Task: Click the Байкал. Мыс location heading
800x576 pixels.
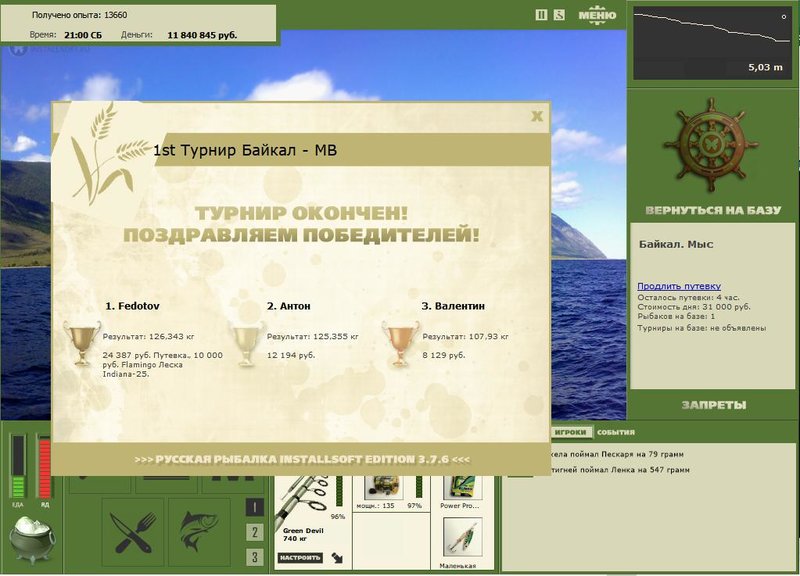Action: [676, 244]
